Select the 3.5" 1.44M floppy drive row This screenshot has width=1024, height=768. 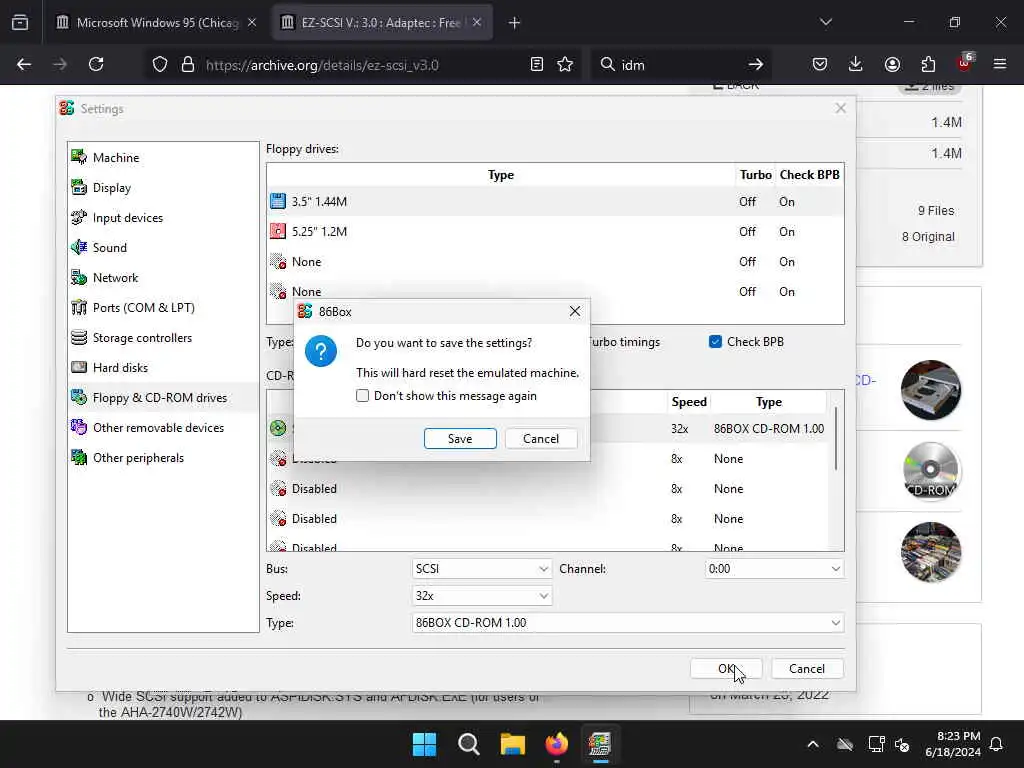pyautogui.click(x=555, y=201)
